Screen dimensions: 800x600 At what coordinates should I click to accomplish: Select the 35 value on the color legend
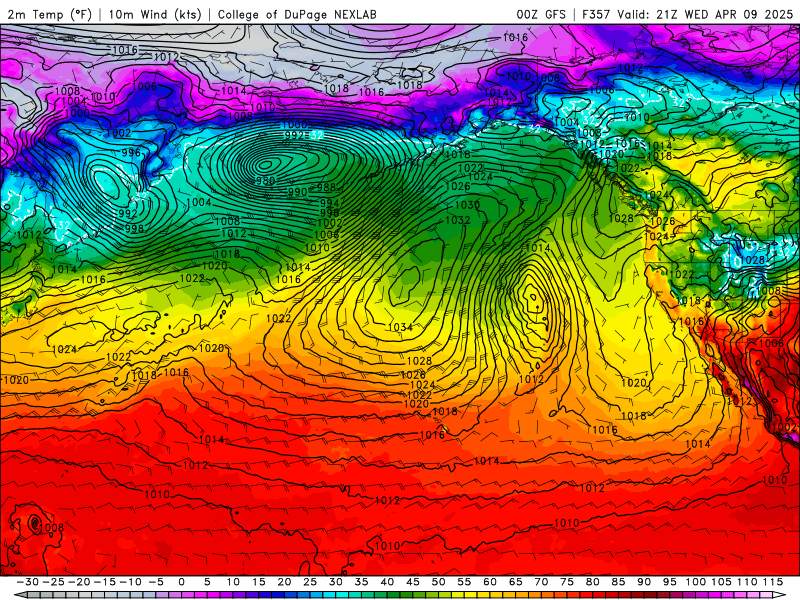click(x=361, y=582)
